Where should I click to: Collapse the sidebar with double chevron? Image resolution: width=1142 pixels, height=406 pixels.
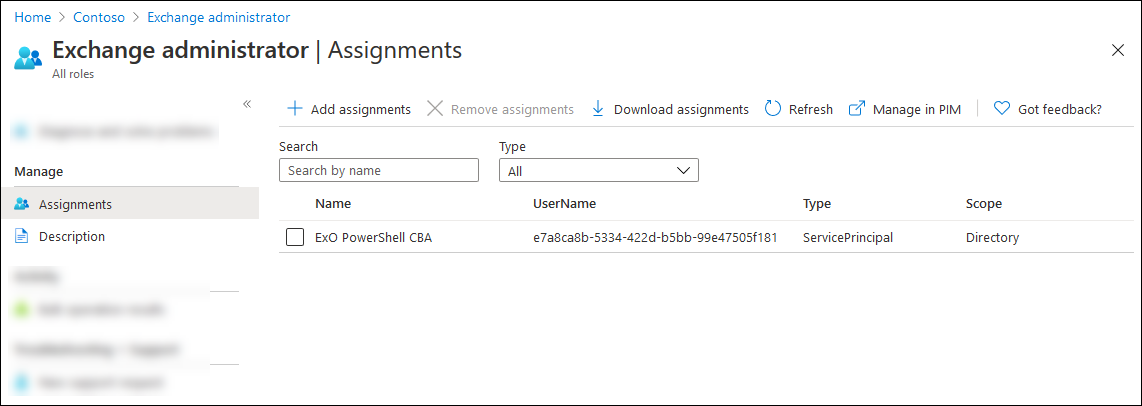(247, 104)
